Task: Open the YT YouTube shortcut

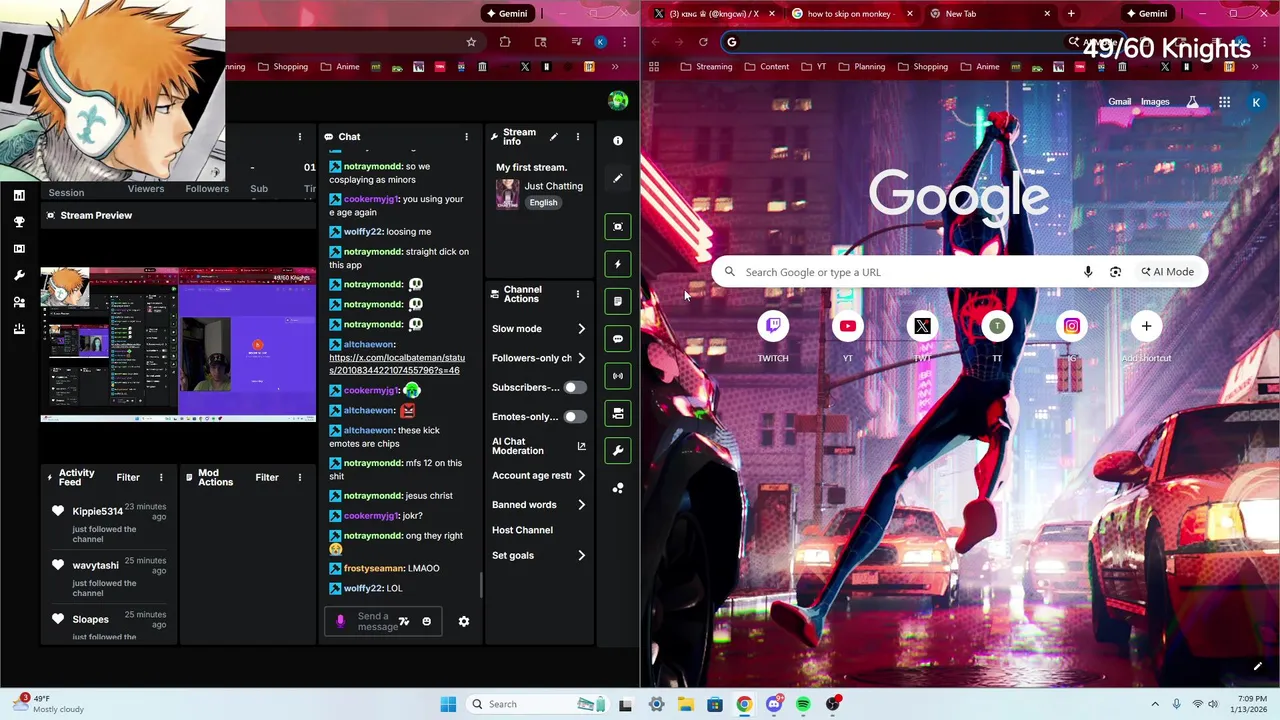Action: pos(848,326)
